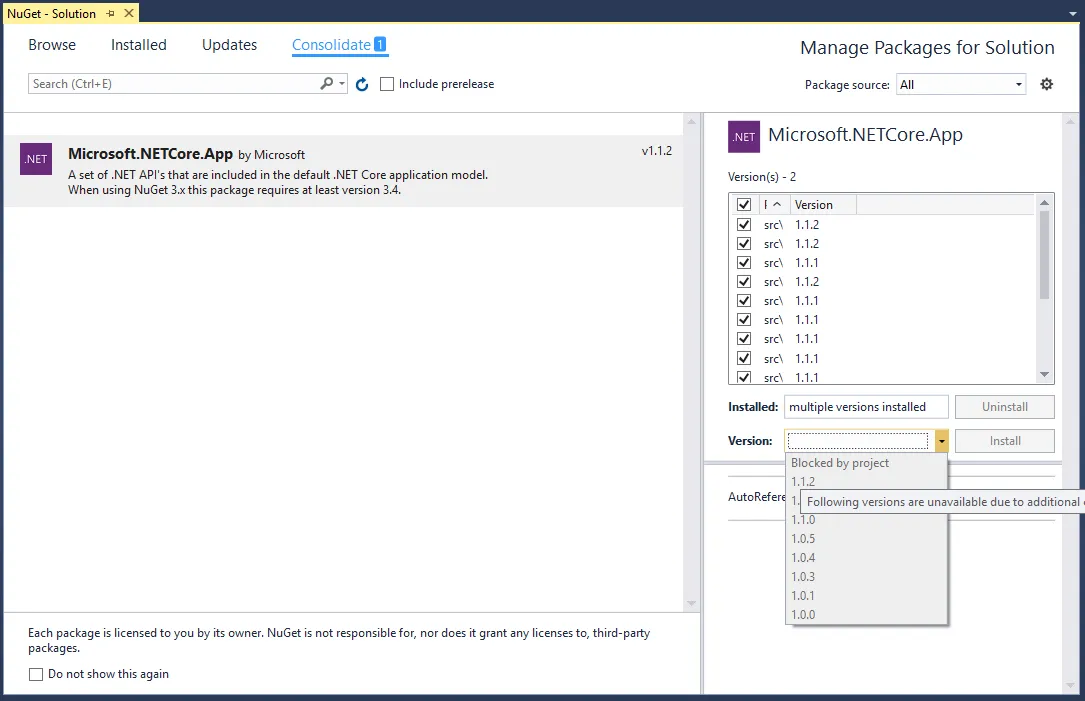
Task: Uncheck the second src\ 1.1.2 project row
Action: click(744, 244)
